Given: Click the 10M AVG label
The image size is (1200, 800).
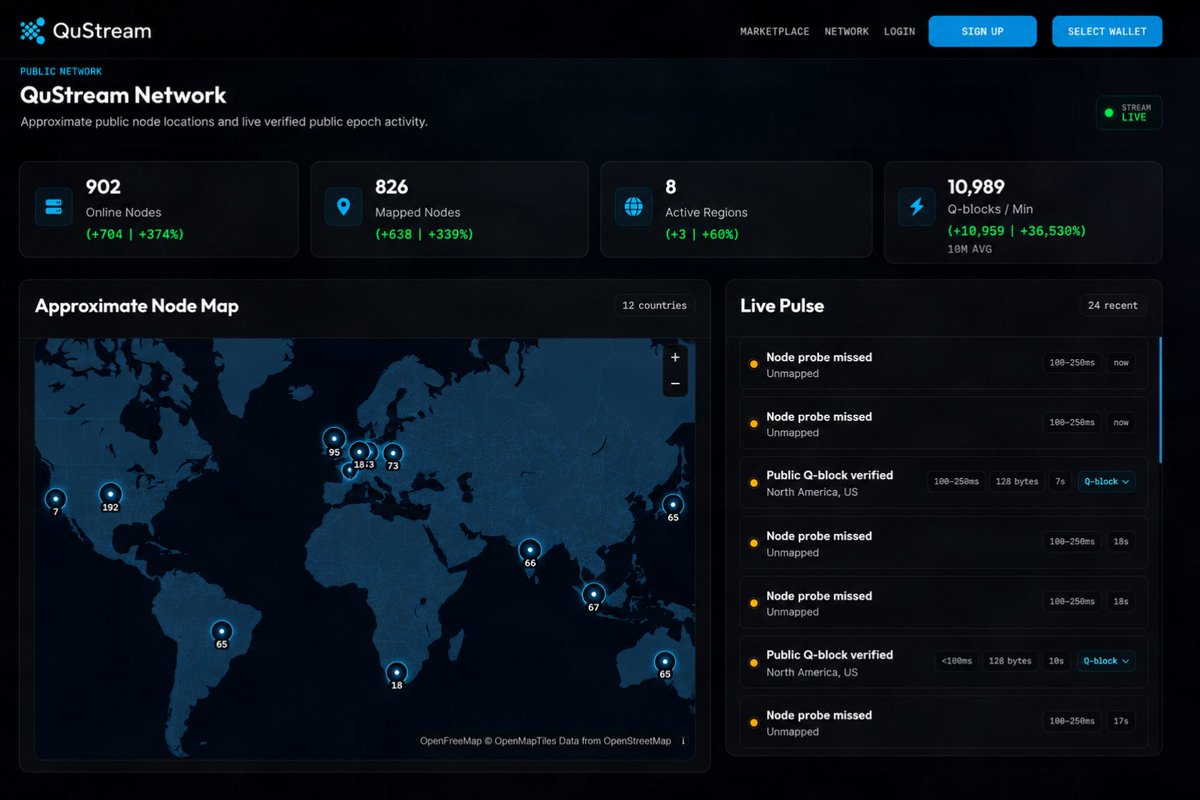Looking at the screenshot, I should tap(970, 249).
